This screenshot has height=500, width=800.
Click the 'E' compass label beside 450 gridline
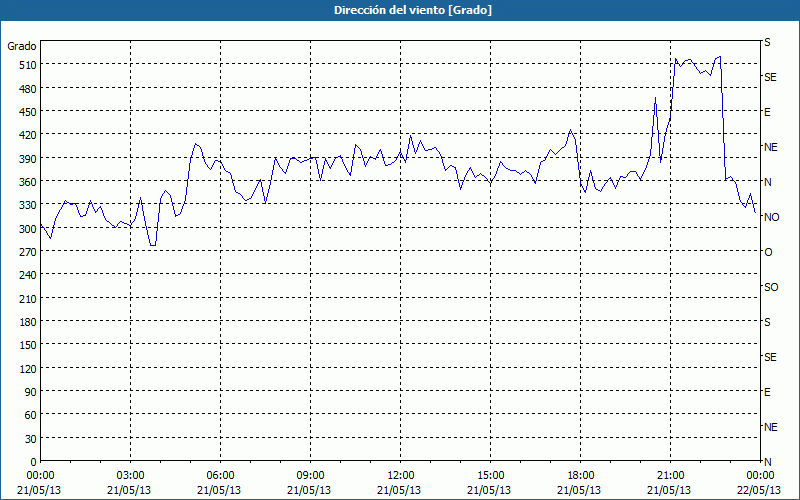(767, 112)
